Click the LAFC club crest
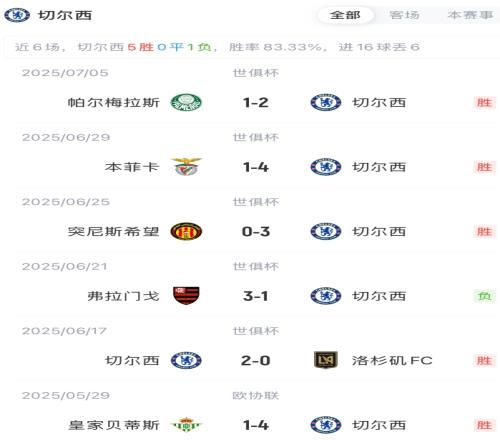500x440 pixels. 326,360
